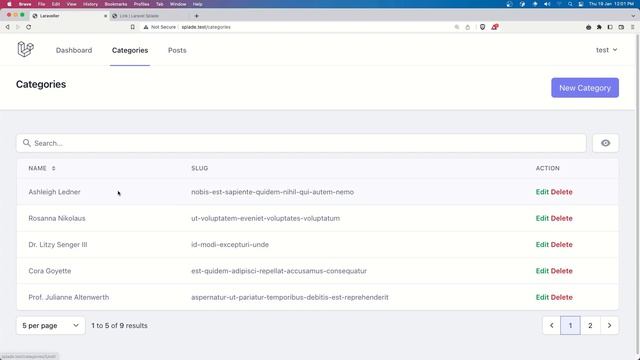The image size is (640, 360).
Task: Edit the Rosanna Nikolaus category
Action: [x=542, y=218]
